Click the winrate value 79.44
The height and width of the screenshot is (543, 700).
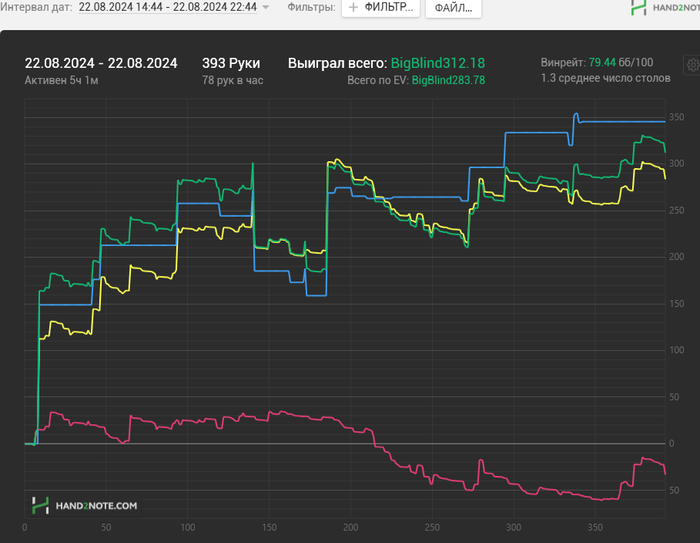[x=602, y=63]
